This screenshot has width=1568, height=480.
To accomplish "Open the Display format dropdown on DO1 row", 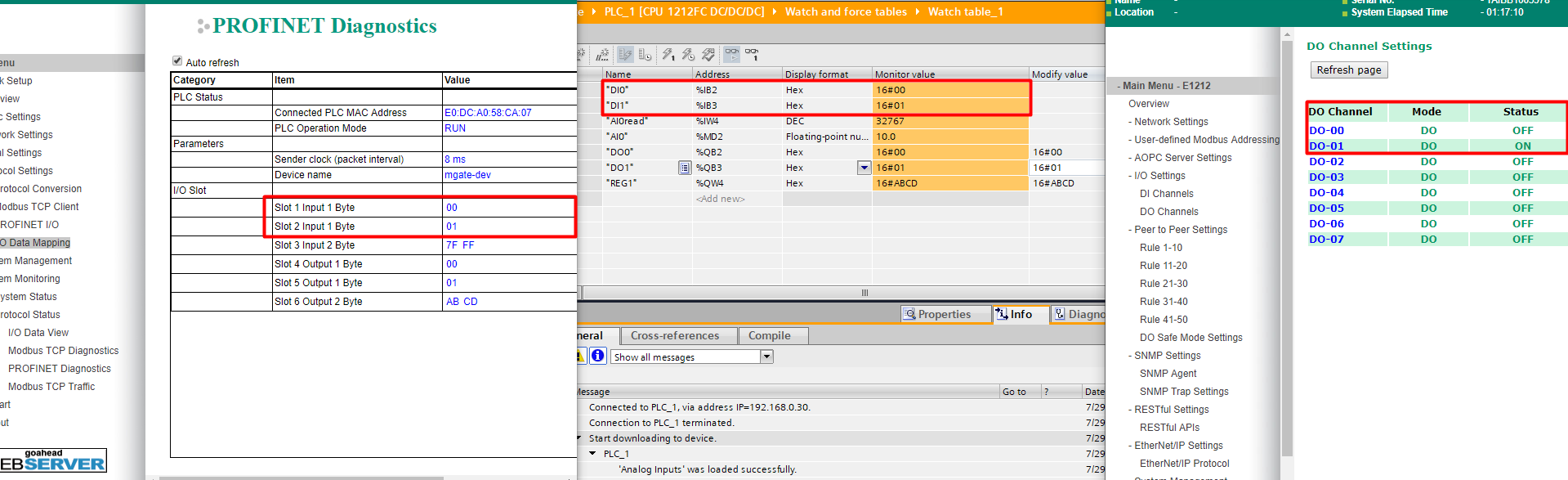I will point(864,168).
